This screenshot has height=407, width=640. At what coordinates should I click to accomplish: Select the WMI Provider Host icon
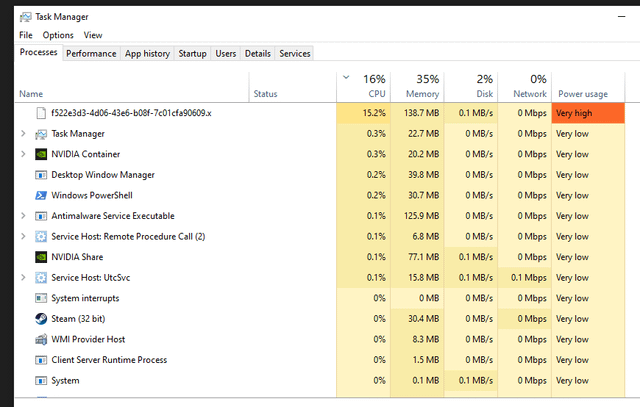coord(41,339)
